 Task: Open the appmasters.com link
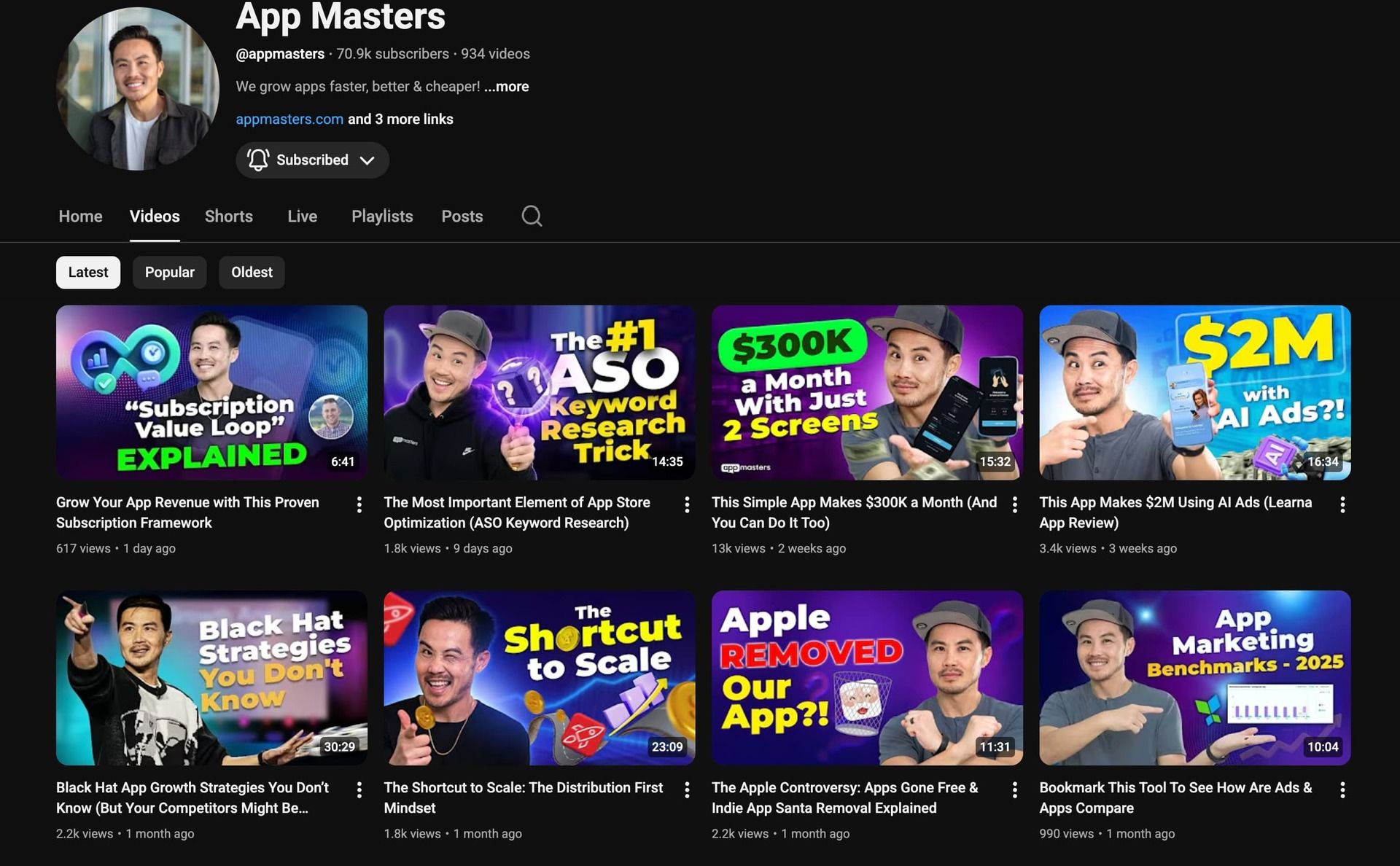point(289,119)
